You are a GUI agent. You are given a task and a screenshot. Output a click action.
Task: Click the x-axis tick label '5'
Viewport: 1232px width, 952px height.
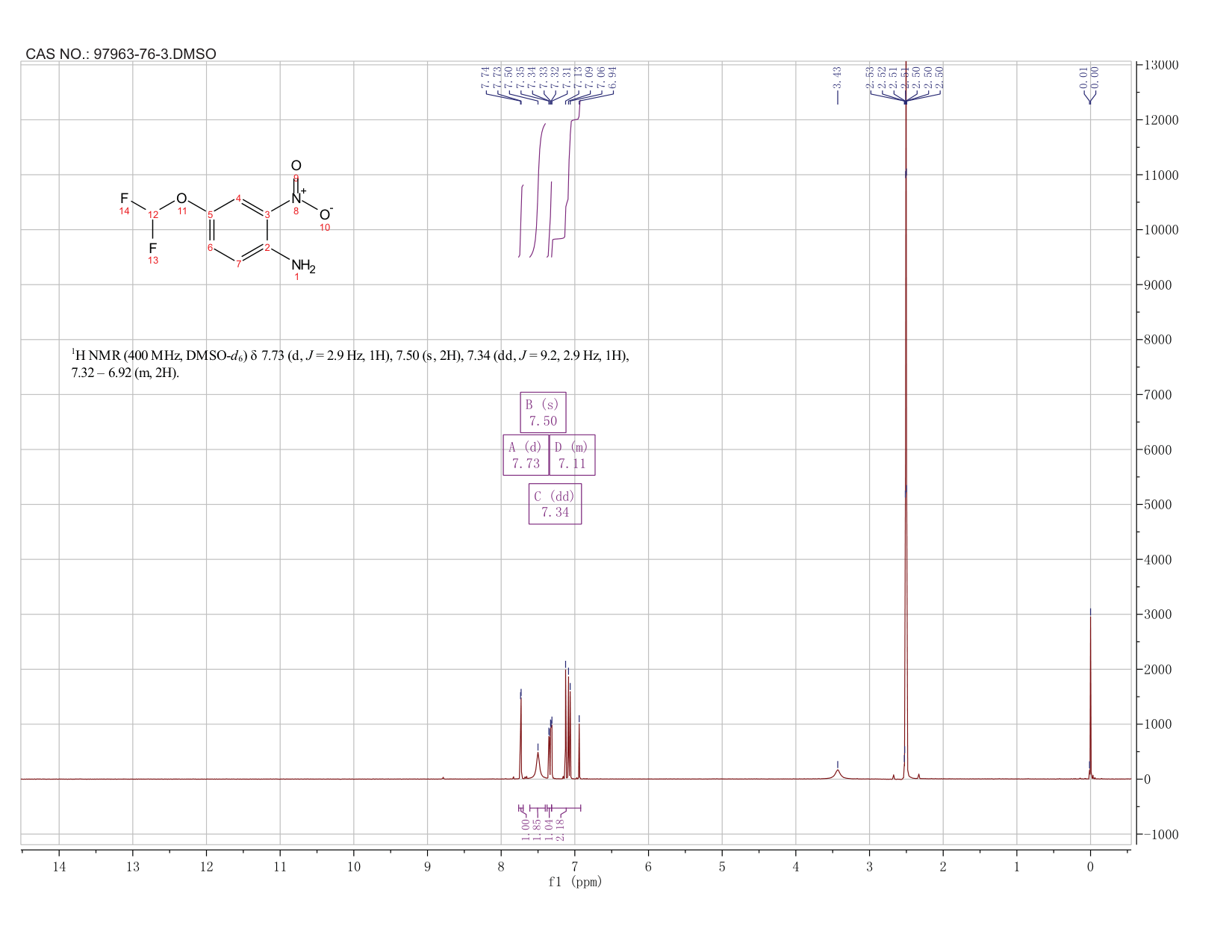pyautogui.click(x=722, y=866)
